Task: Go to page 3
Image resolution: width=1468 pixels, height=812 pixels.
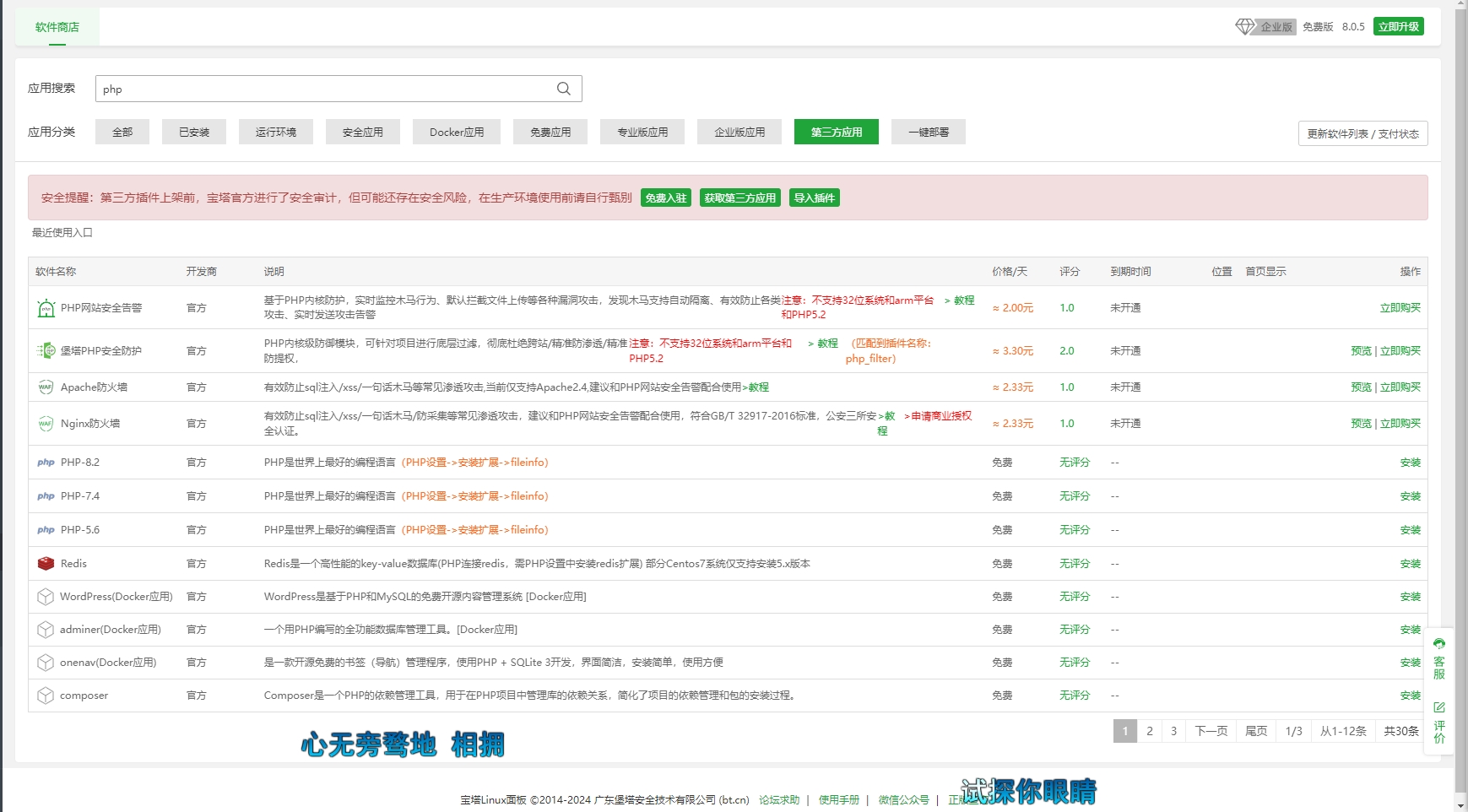Action: (x=1173, y=731)
